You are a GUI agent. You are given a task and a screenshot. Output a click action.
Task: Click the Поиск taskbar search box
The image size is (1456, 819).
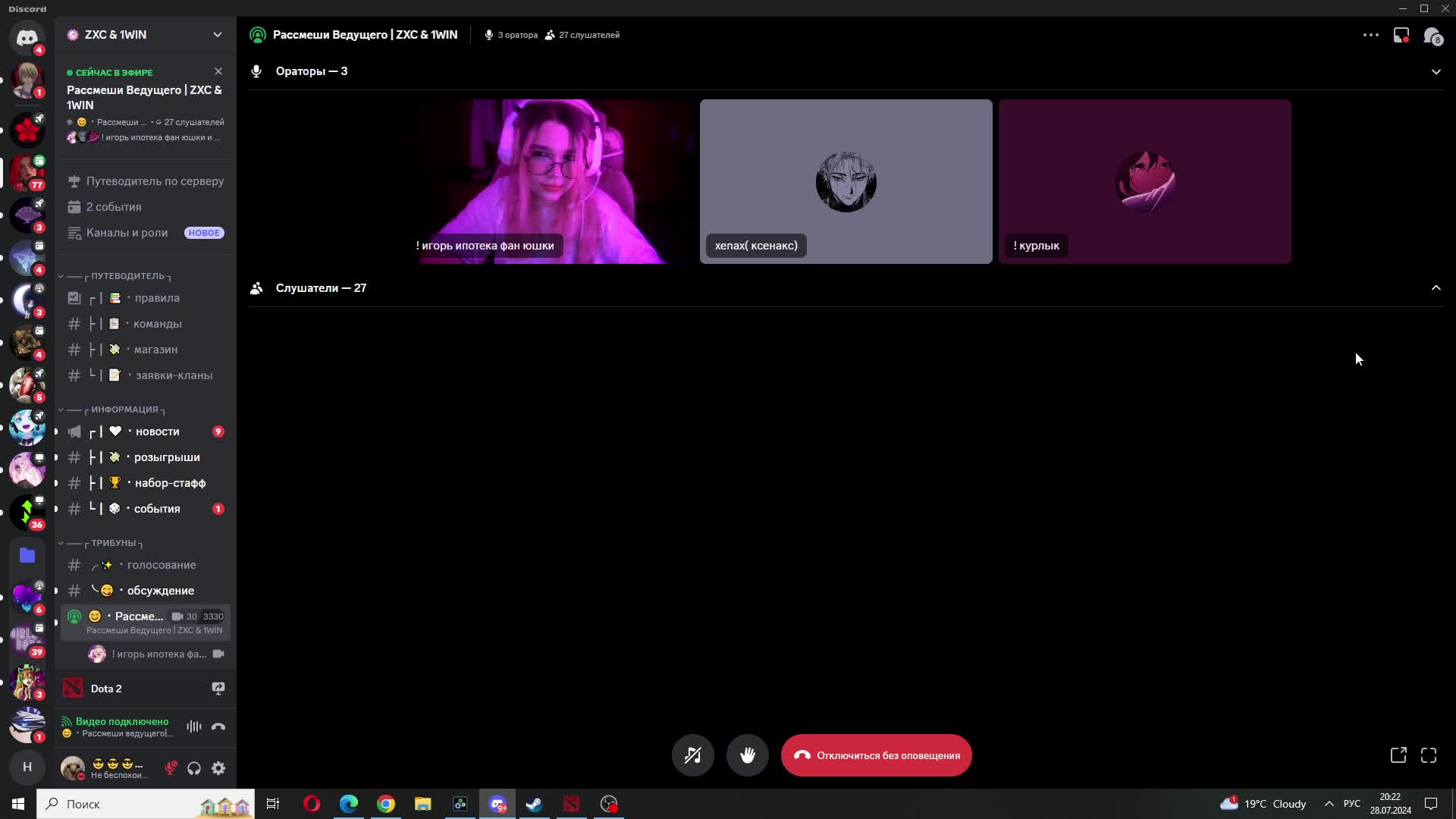point(146,804)
